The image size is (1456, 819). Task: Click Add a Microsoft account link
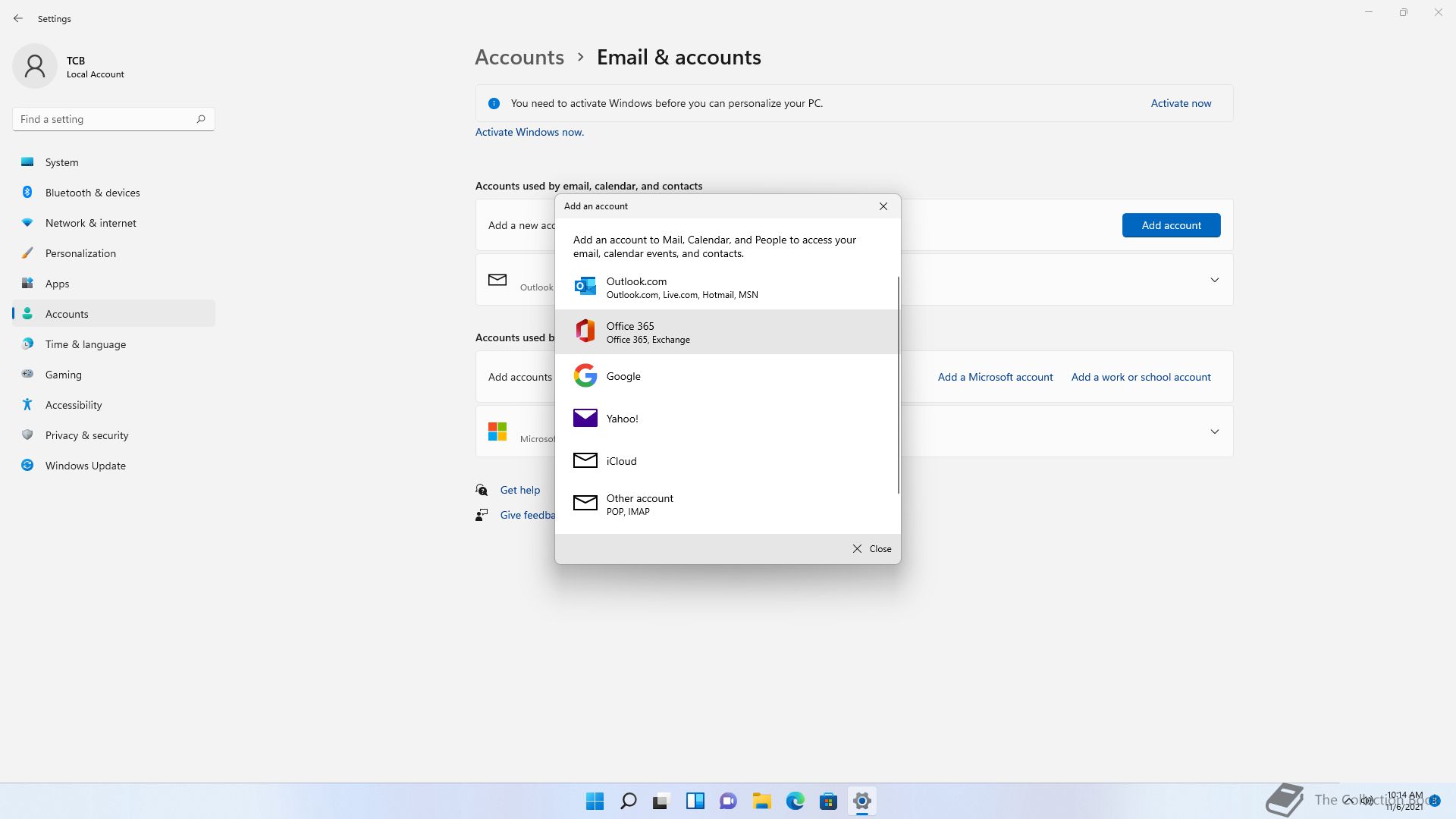click(995, 377)
